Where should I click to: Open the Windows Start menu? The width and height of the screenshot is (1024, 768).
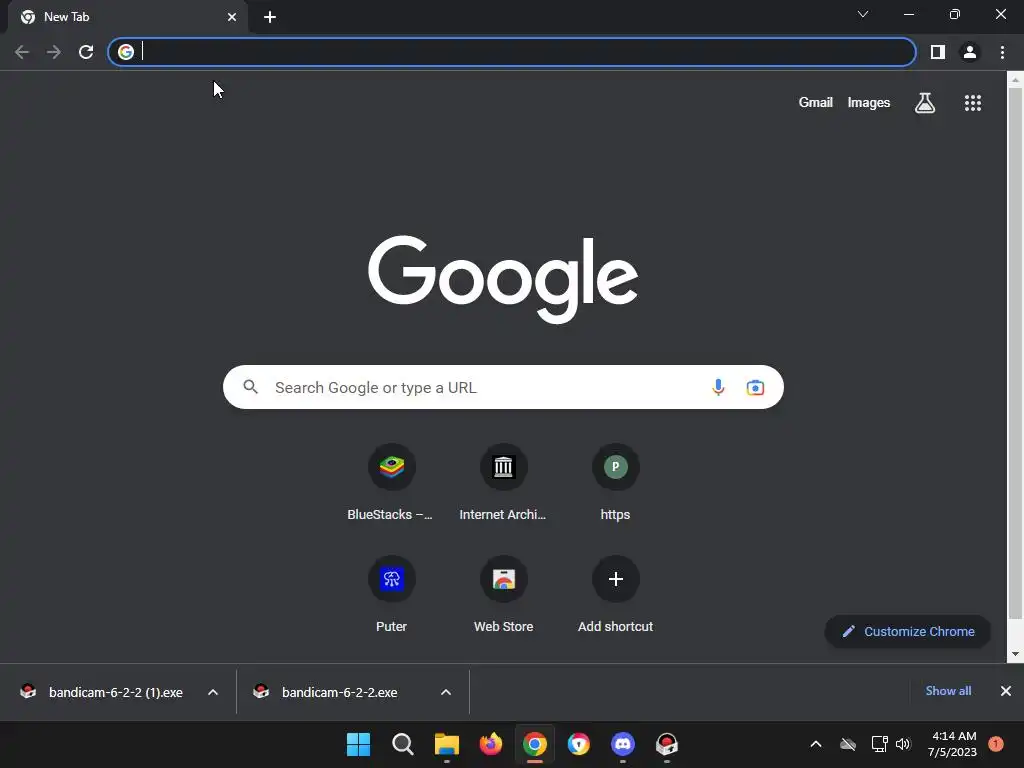click(x=358, y=744)
